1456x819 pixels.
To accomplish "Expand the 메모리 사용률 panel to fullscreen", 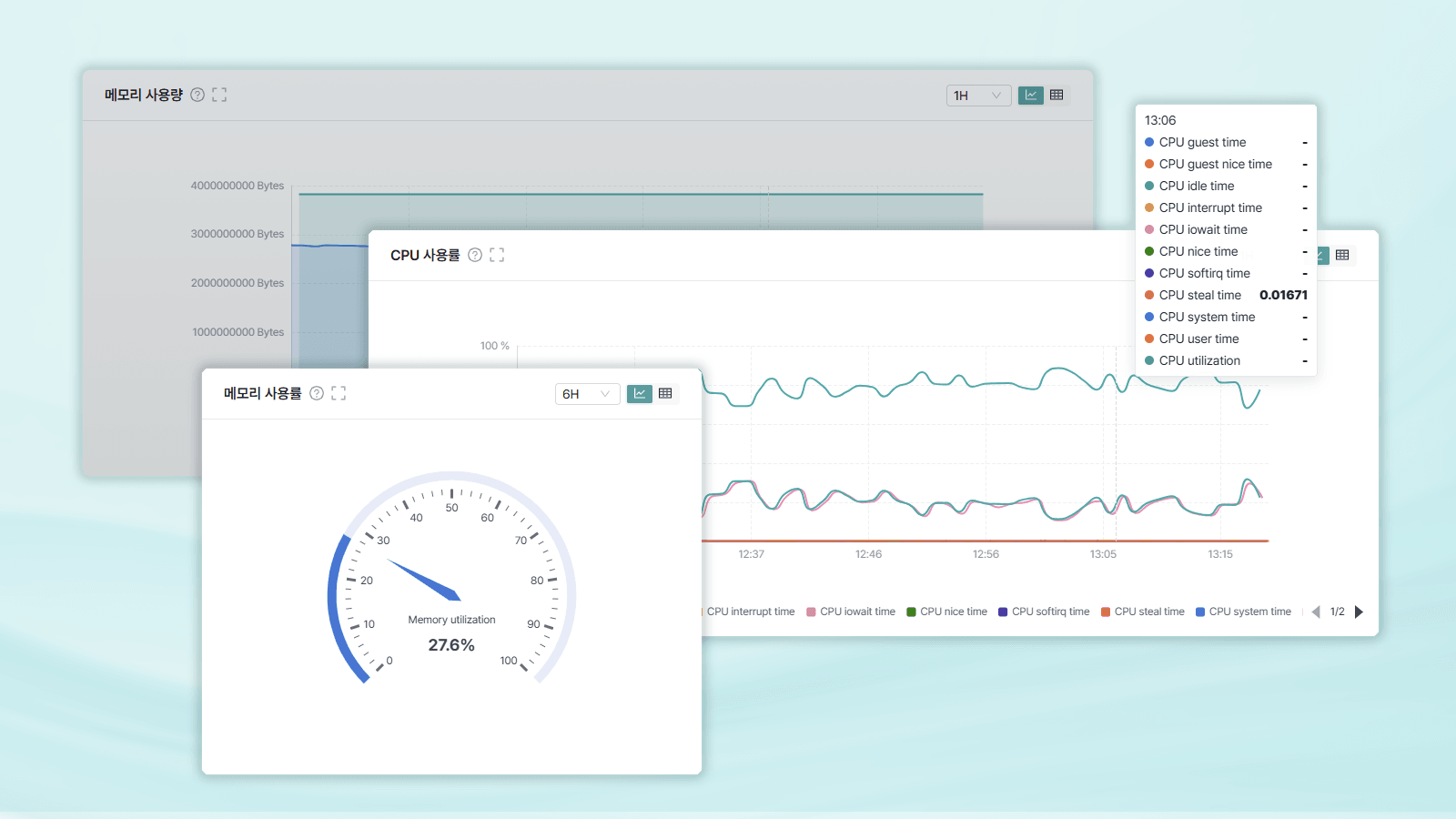I will point(339,393).
